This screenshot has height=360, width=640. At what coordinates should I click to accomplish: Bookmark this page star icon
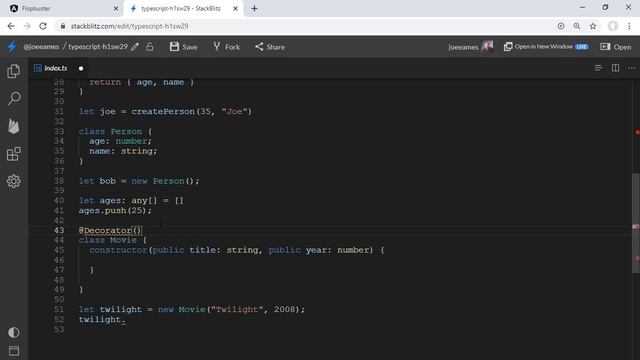[x=593, y=26]
